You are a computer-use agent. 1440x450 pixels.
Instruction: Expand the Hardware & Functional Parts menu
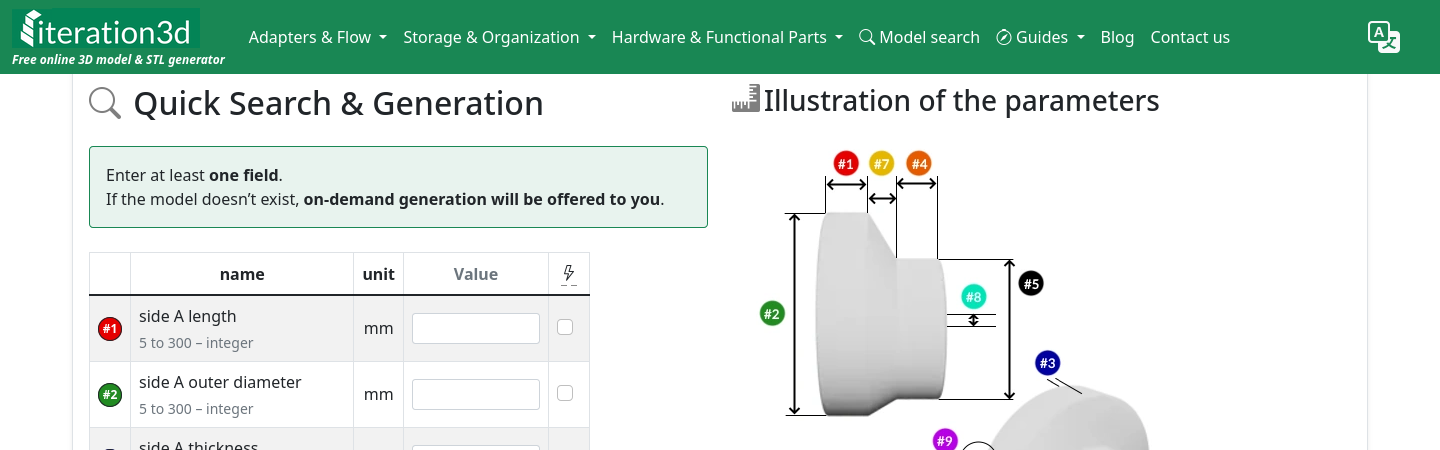(x=727, y=37)
